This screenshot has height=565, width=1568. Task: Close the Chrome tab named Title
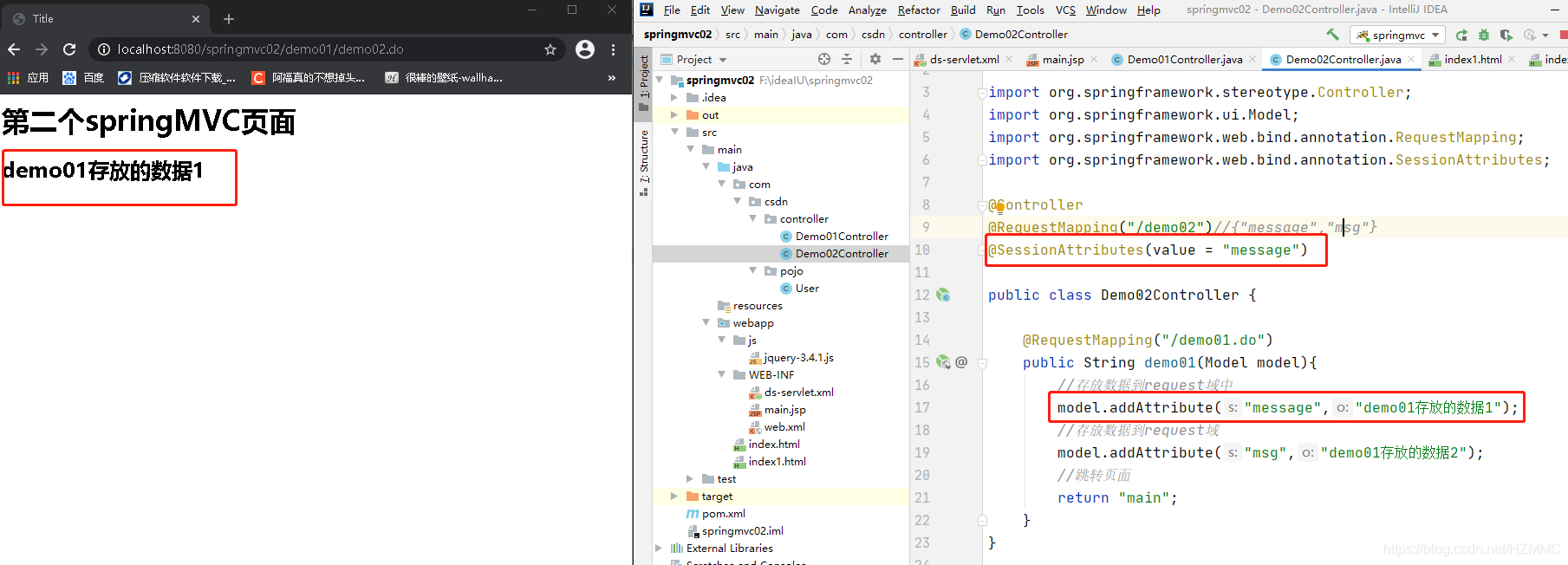tap(196, 18)
